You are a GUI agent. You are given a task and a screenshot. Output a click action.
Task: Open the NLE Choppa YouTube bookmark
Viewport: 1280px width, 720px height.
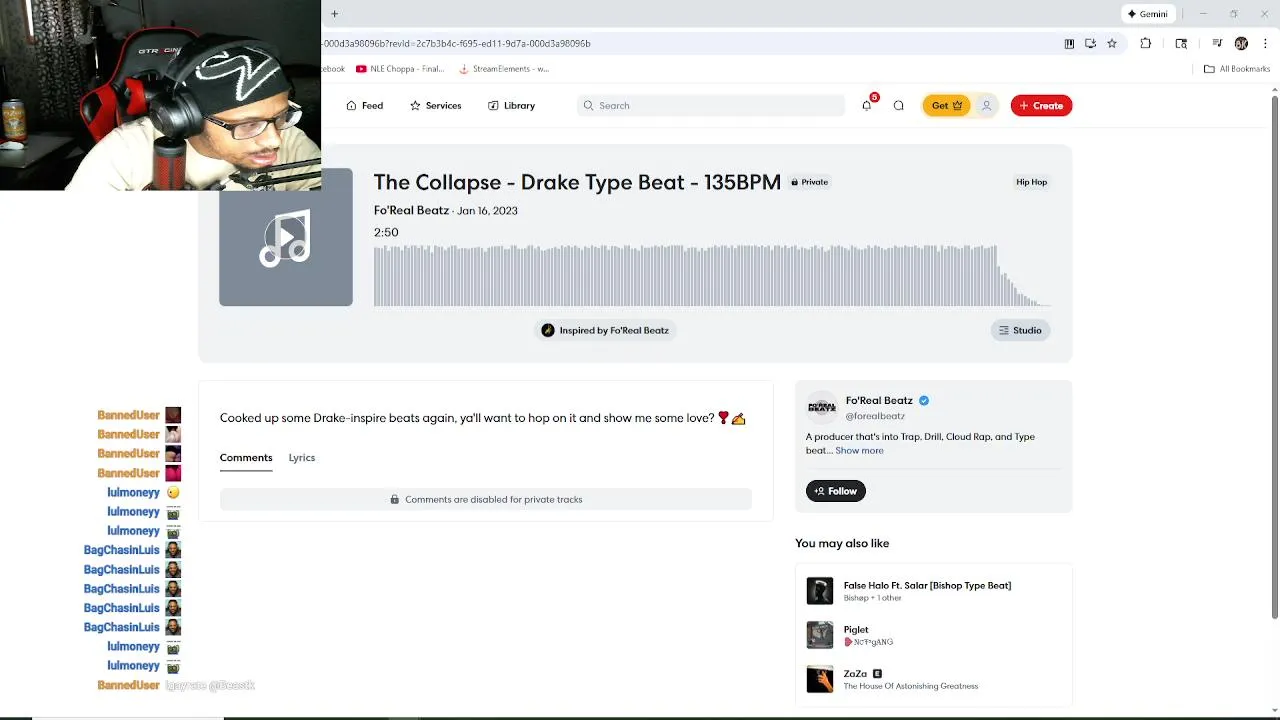coord(400,69)
